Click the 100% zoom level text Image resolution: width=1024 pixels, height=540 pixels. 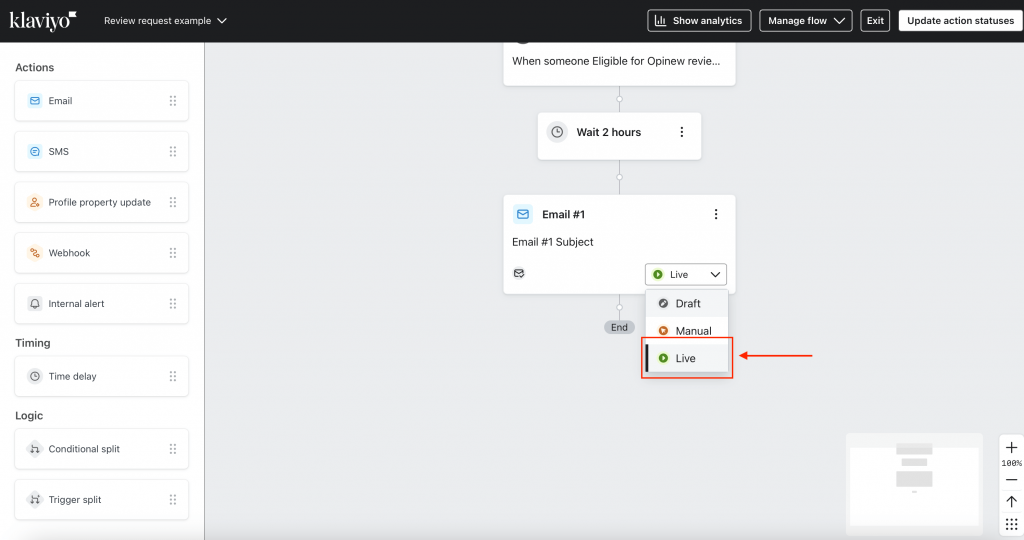pos(1011,463)
